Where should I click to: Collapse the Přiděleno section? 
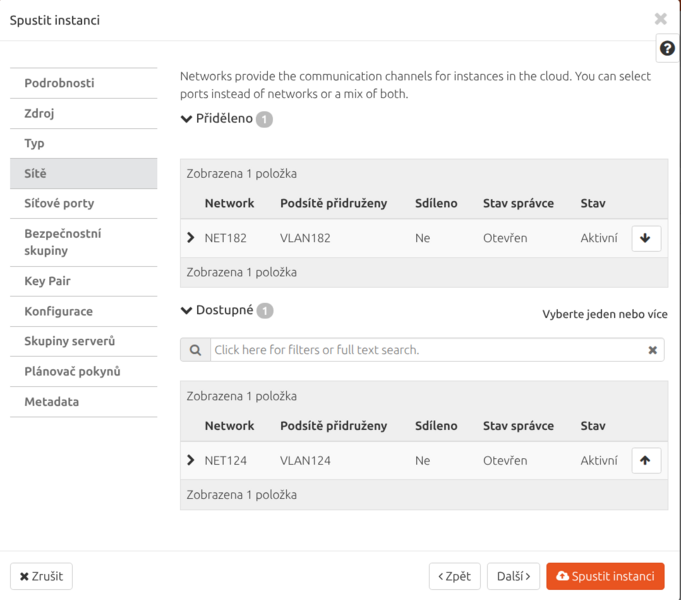[186, 119]
